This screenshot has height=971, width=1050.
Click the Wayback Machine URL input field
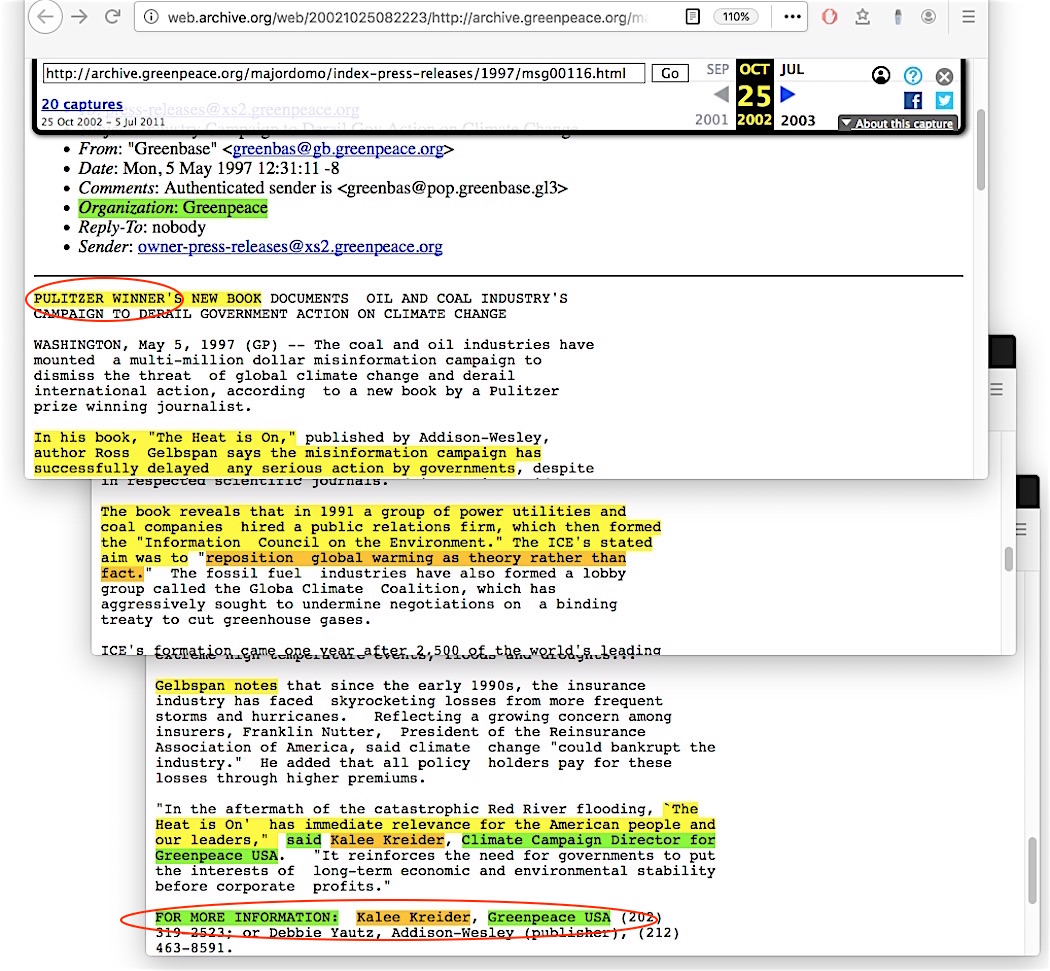343,73
